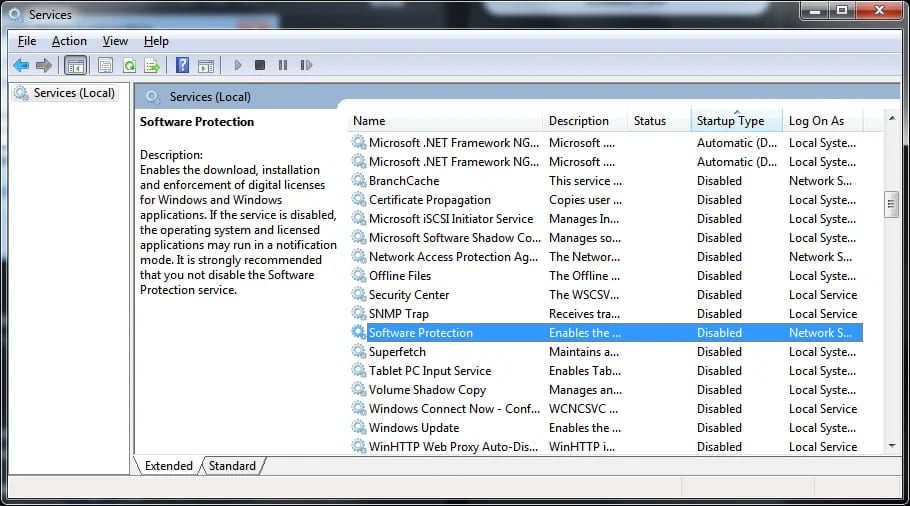910x506 pixels.
Task: Switch to the Standard tab
Action: 232,466
